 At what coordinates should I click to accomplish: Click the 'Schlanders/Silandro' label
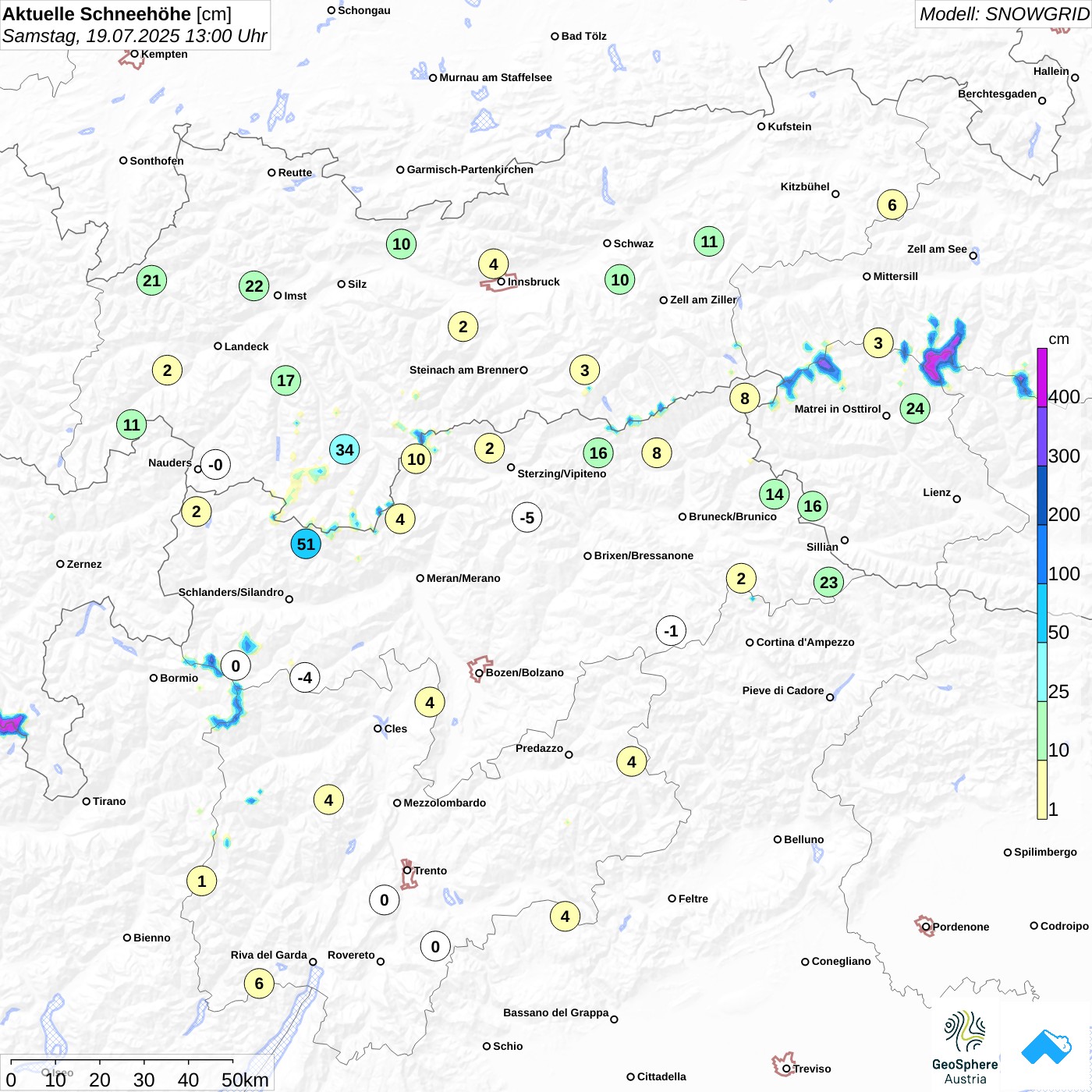click(x=231, y=592)
